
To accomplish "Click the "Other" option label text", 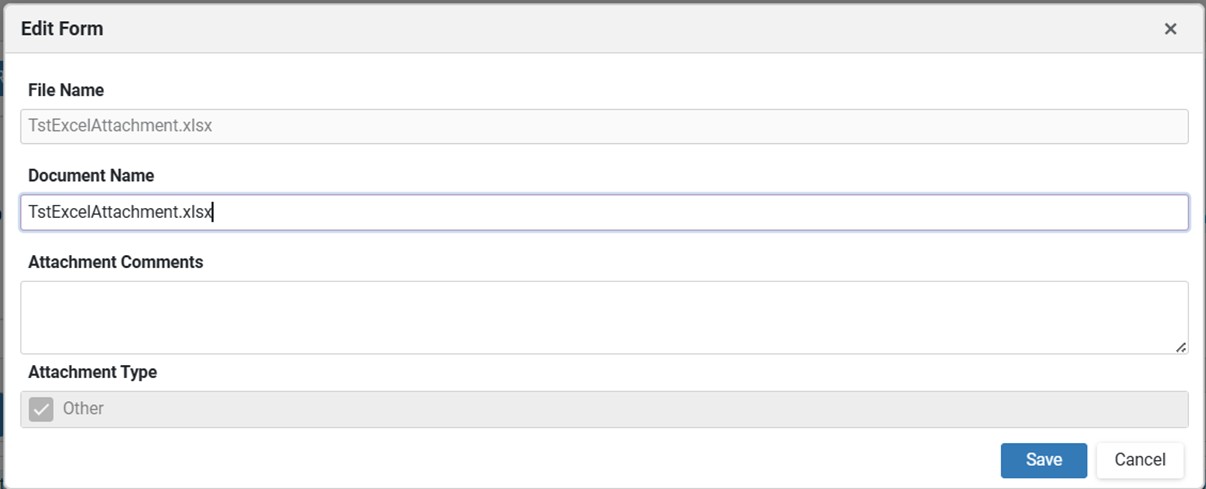I will [x=83, y=409].
